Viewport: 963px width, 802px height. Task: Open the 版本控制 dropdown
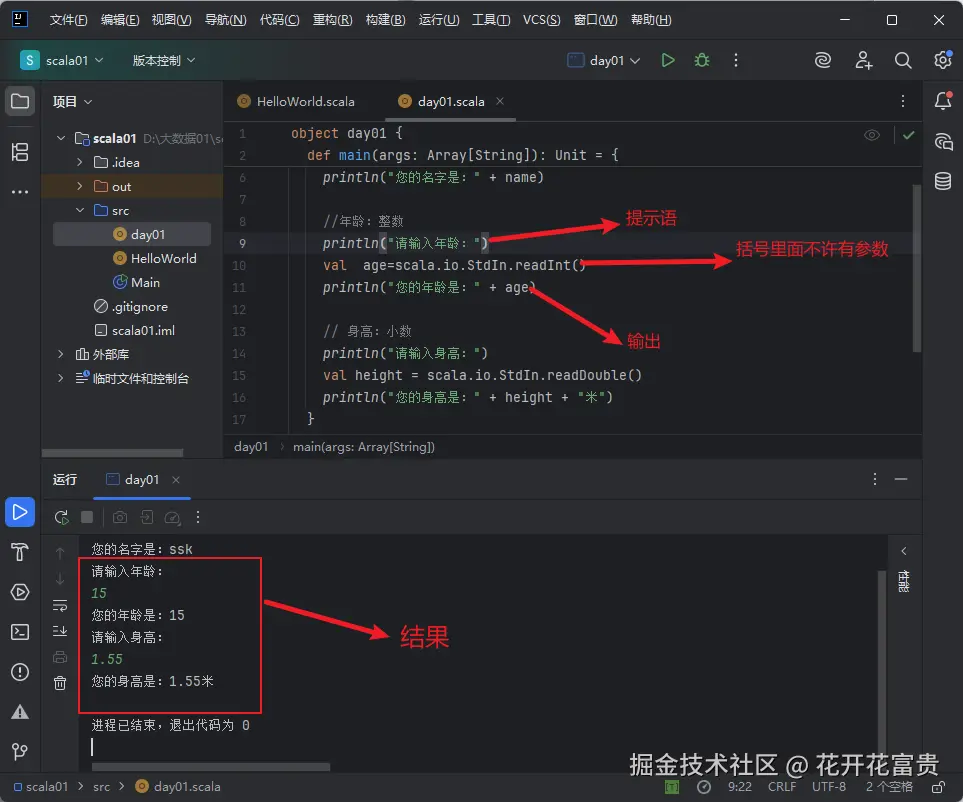[x=163, y=60]
